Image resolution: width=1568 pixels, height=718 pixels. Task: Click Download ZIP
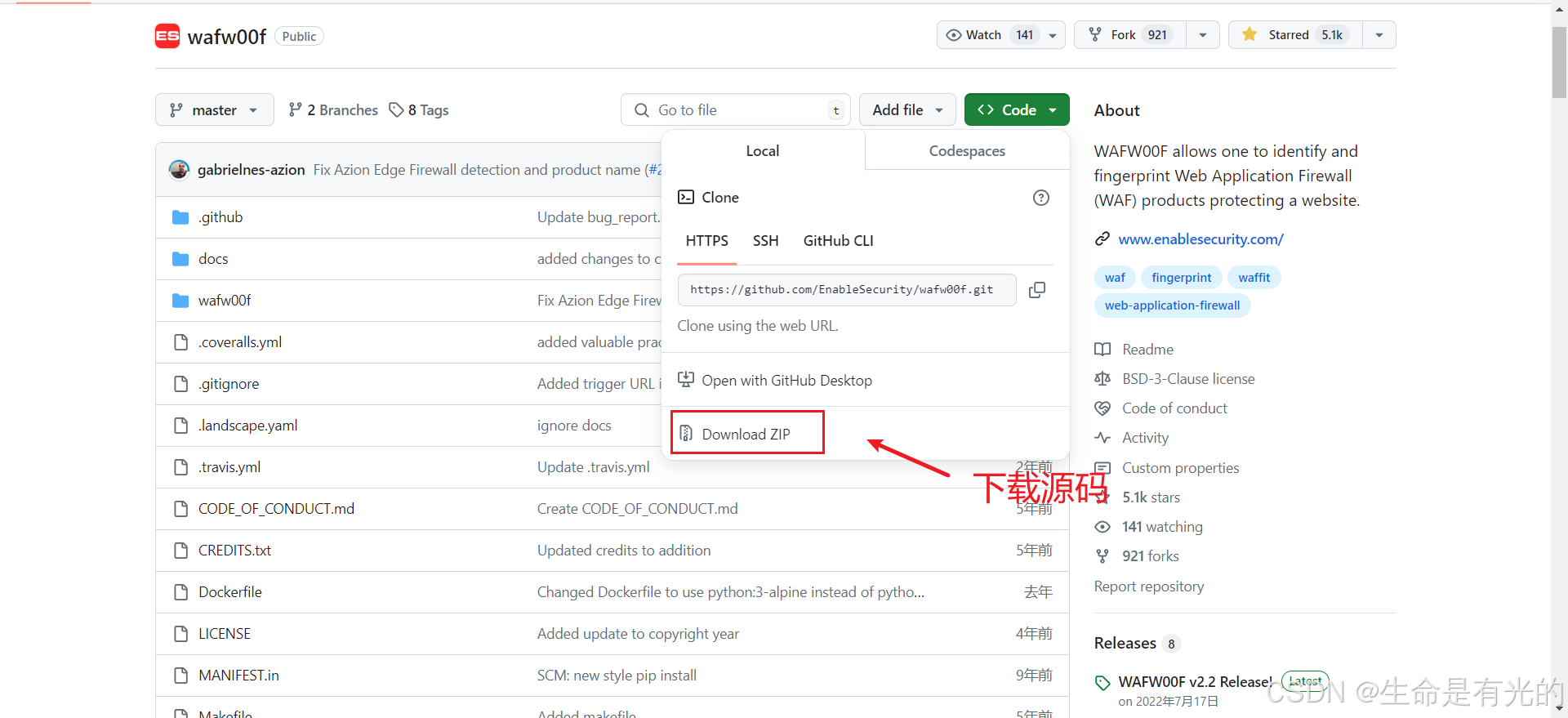(x=746, y=434)
